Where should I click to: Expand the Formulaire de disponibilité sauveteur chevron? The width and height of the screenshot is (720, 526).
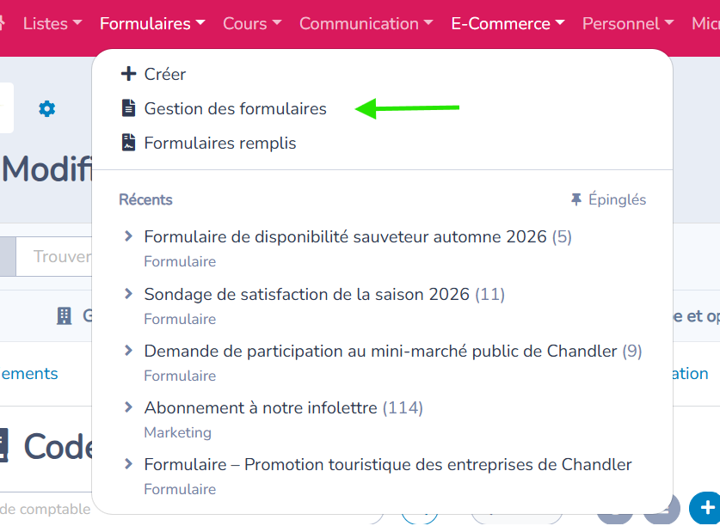[129, 236]
